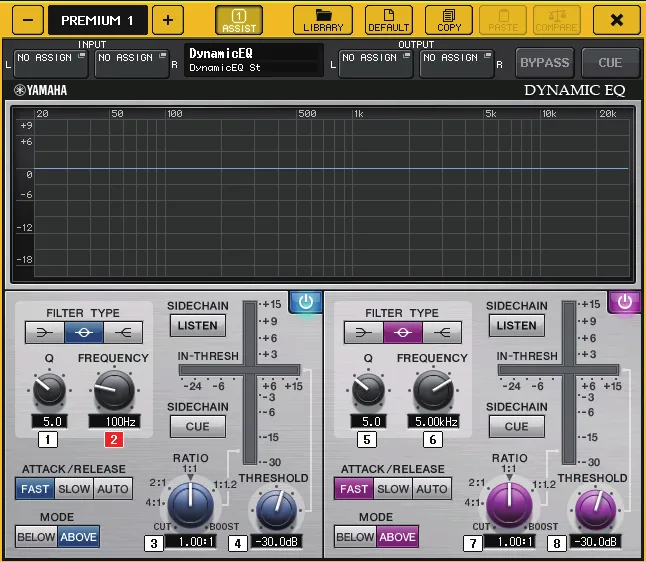Set purple band mode to ABOVE
The width and height of the screenshot is (646, 562).
pos(397,536)
